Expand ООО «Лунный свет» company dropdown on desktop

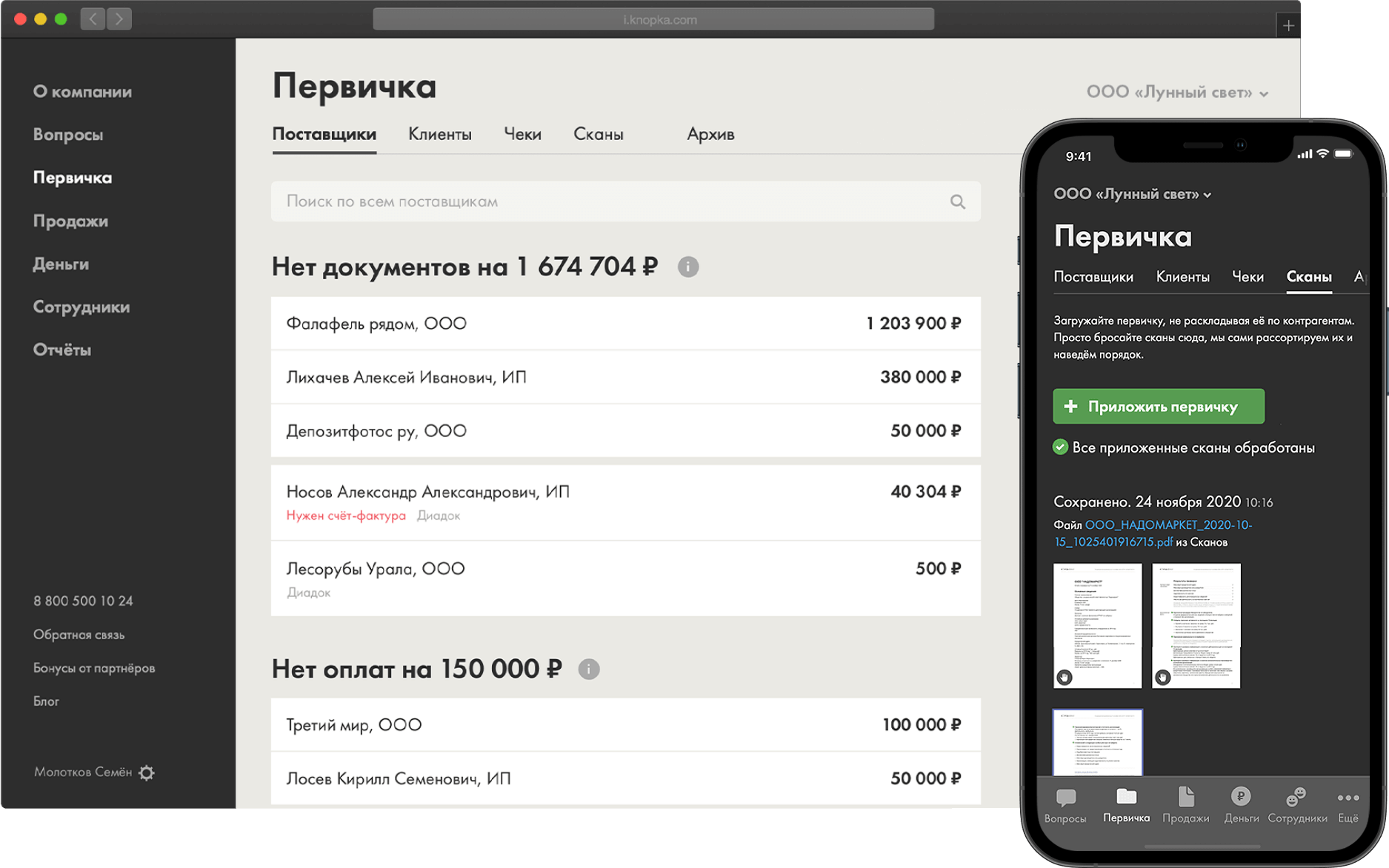point(1177,93)
